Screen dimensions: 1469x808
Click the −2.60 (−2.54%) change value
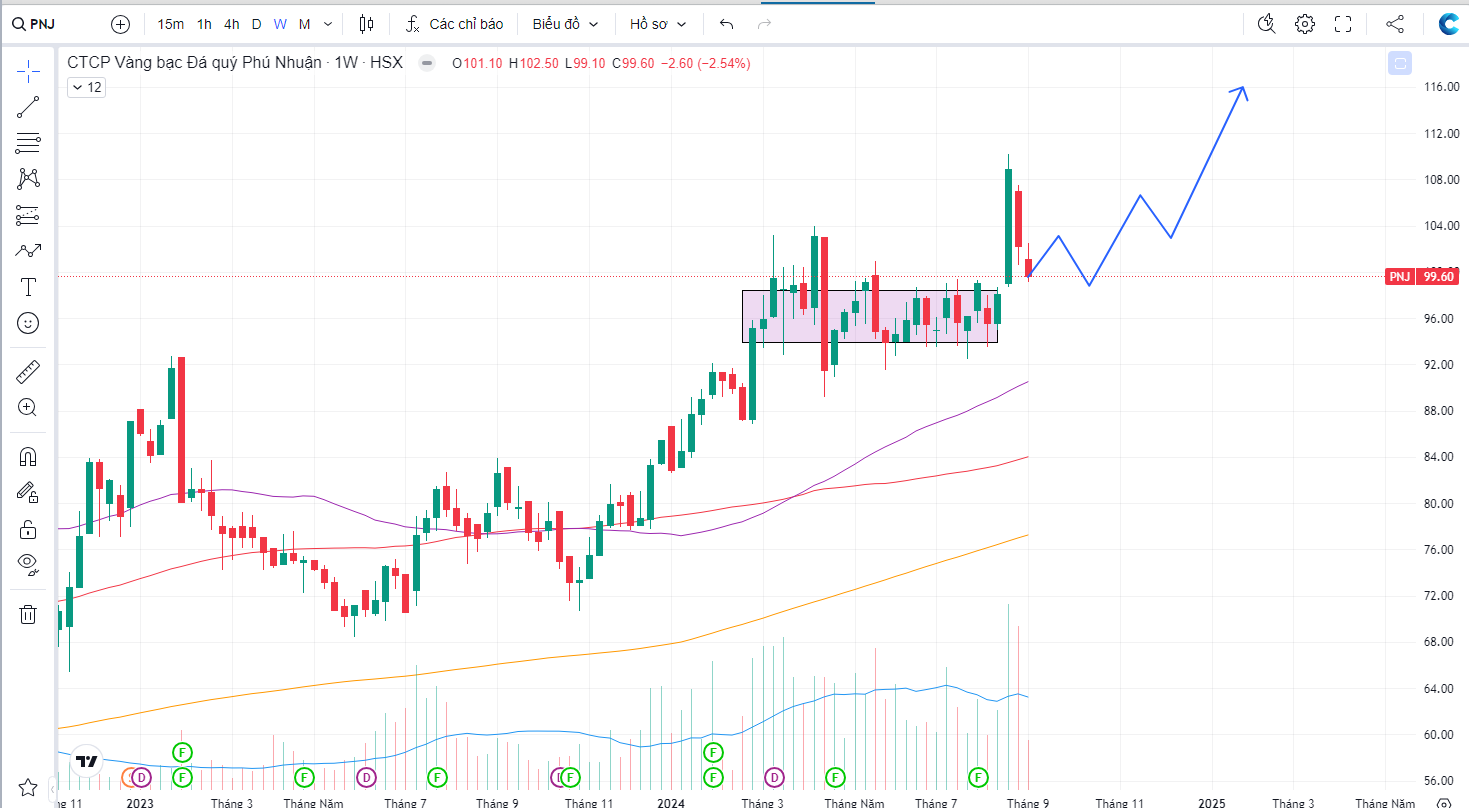click(708, 63)
